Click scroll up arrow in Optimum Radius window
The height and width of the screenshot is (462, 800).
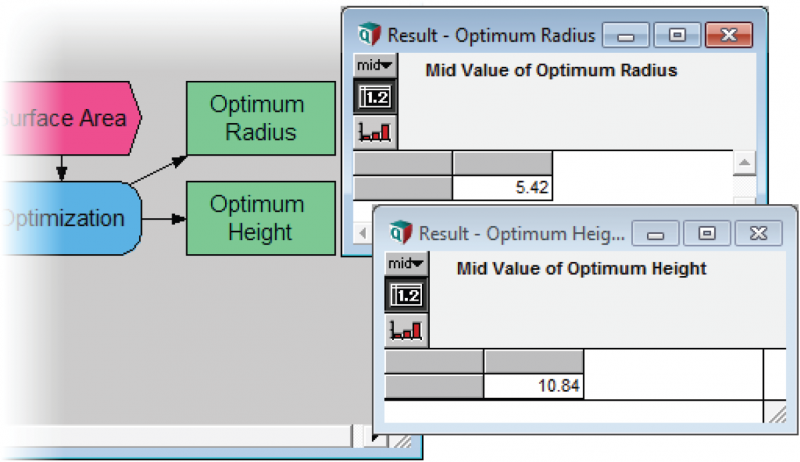pos(744,163)
